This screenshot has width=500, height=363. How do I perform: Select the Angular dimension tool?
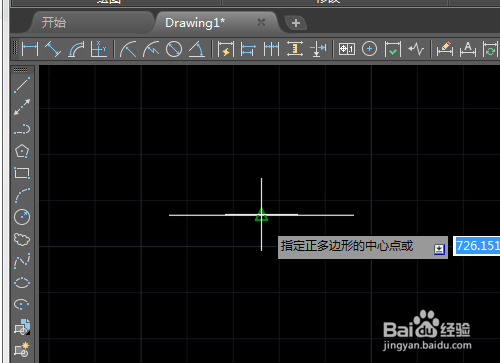click(197, 49)
